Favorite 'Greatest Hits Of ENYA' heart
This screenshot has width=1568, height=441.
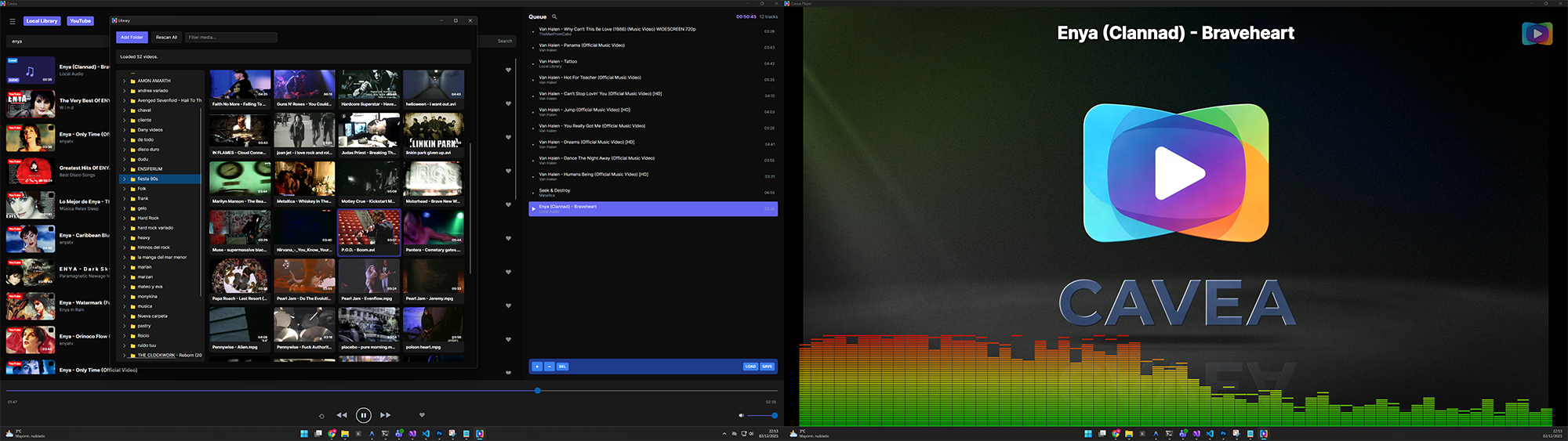(508, 172)
